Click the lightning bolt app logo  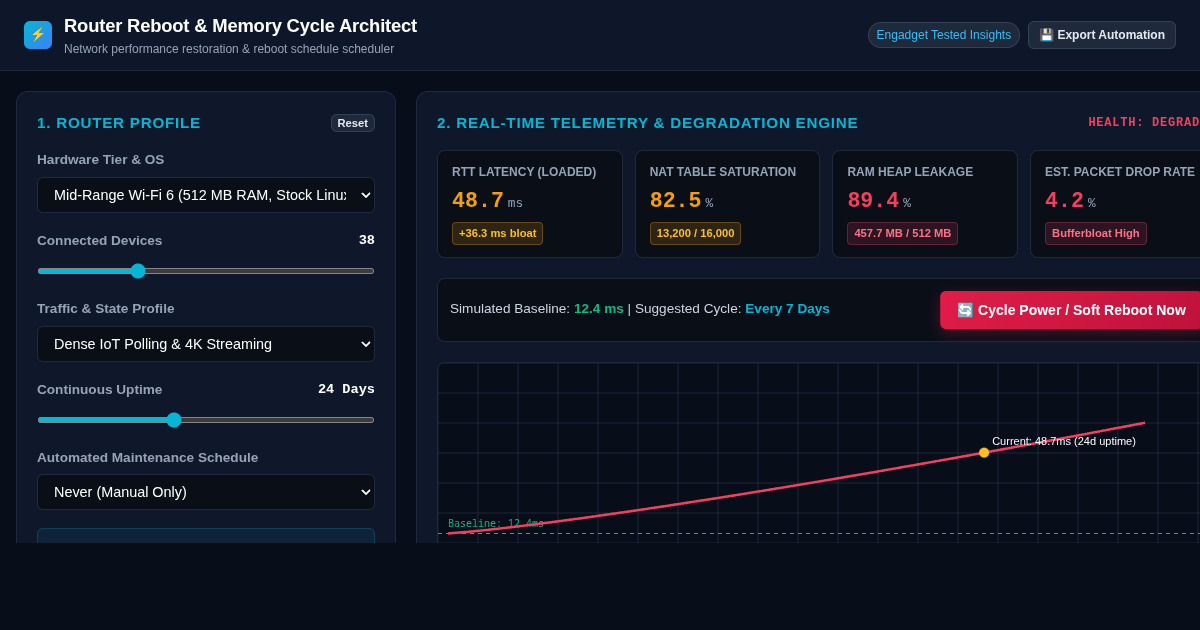[38, 35]
